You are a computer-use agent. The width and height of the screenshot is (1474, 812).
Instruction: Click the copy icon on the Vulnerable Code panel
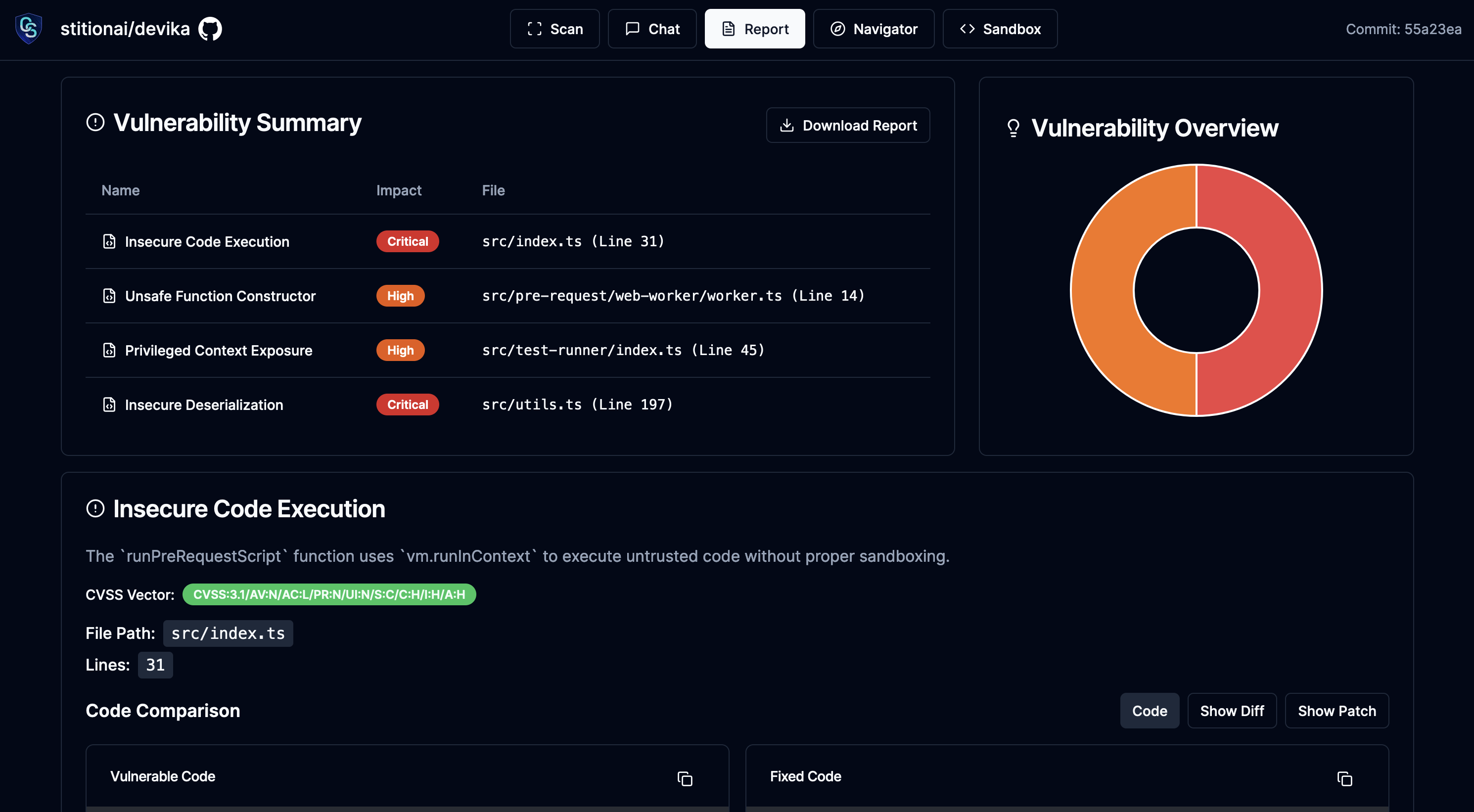(685, 779)
